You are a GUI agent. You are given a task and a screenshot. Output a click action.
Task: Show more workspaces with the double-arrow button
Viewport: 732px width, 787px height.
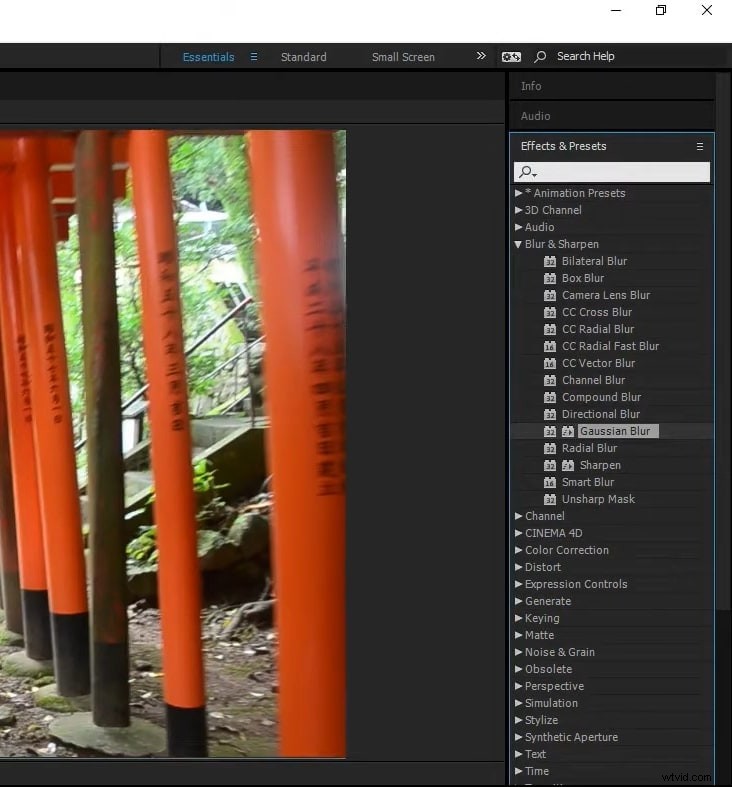[x=481, y=57]
